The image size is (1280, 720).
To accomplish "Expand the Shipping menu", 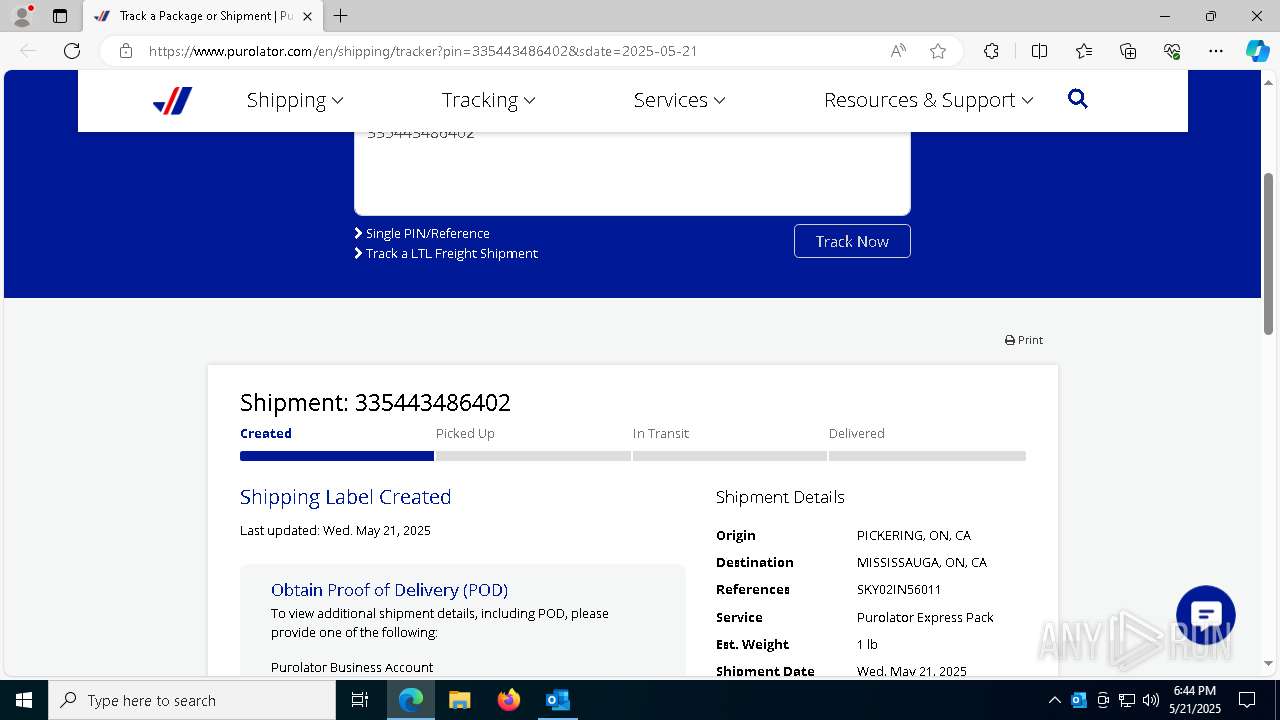I will tap(295, 100).
